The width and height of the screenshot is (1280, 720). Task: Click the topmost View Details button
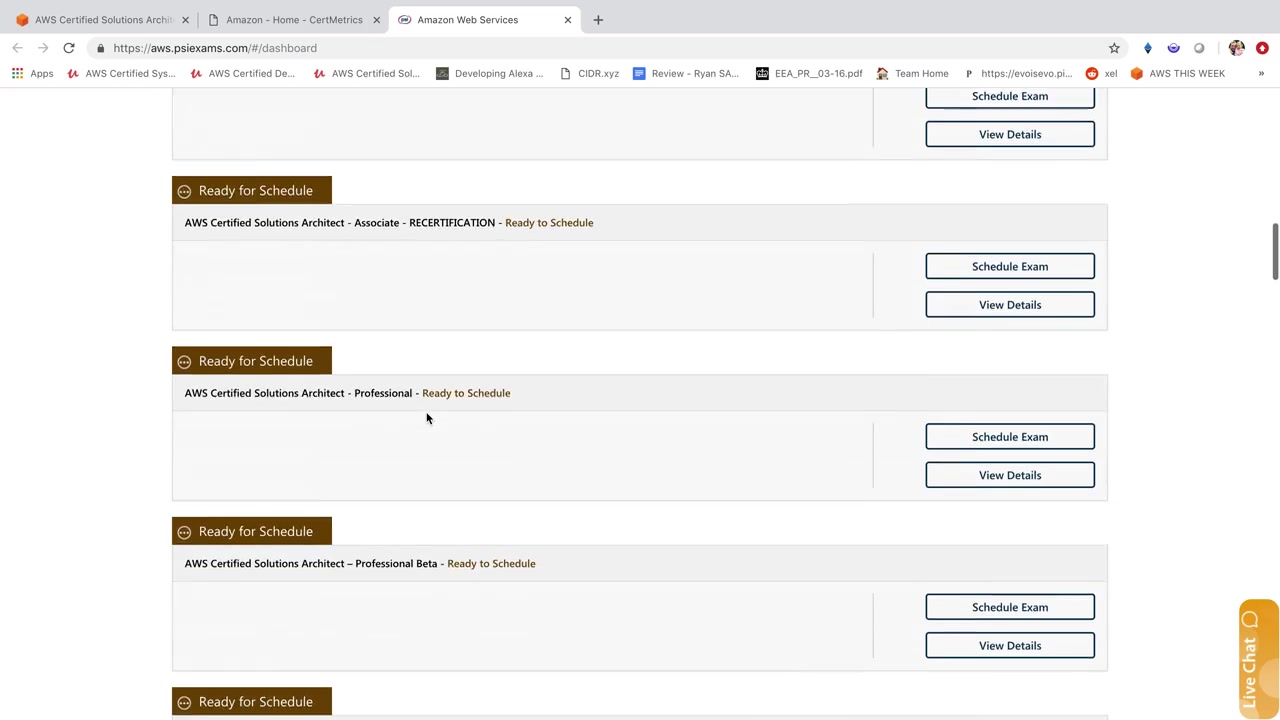1010,134
